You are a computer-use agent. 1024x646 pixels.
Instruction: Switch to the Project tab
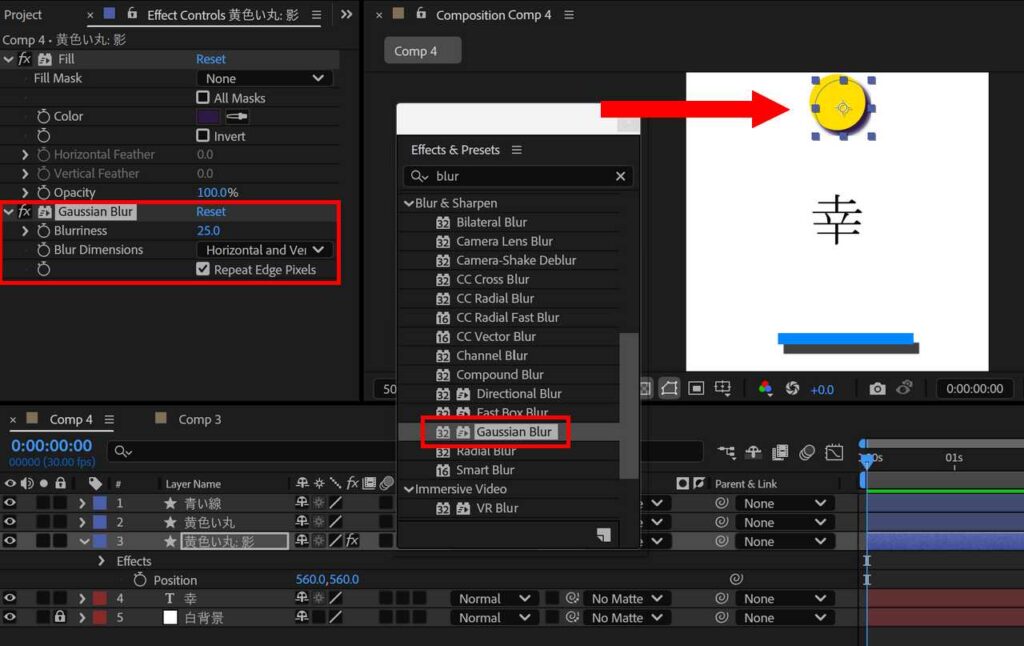(23, 14)
